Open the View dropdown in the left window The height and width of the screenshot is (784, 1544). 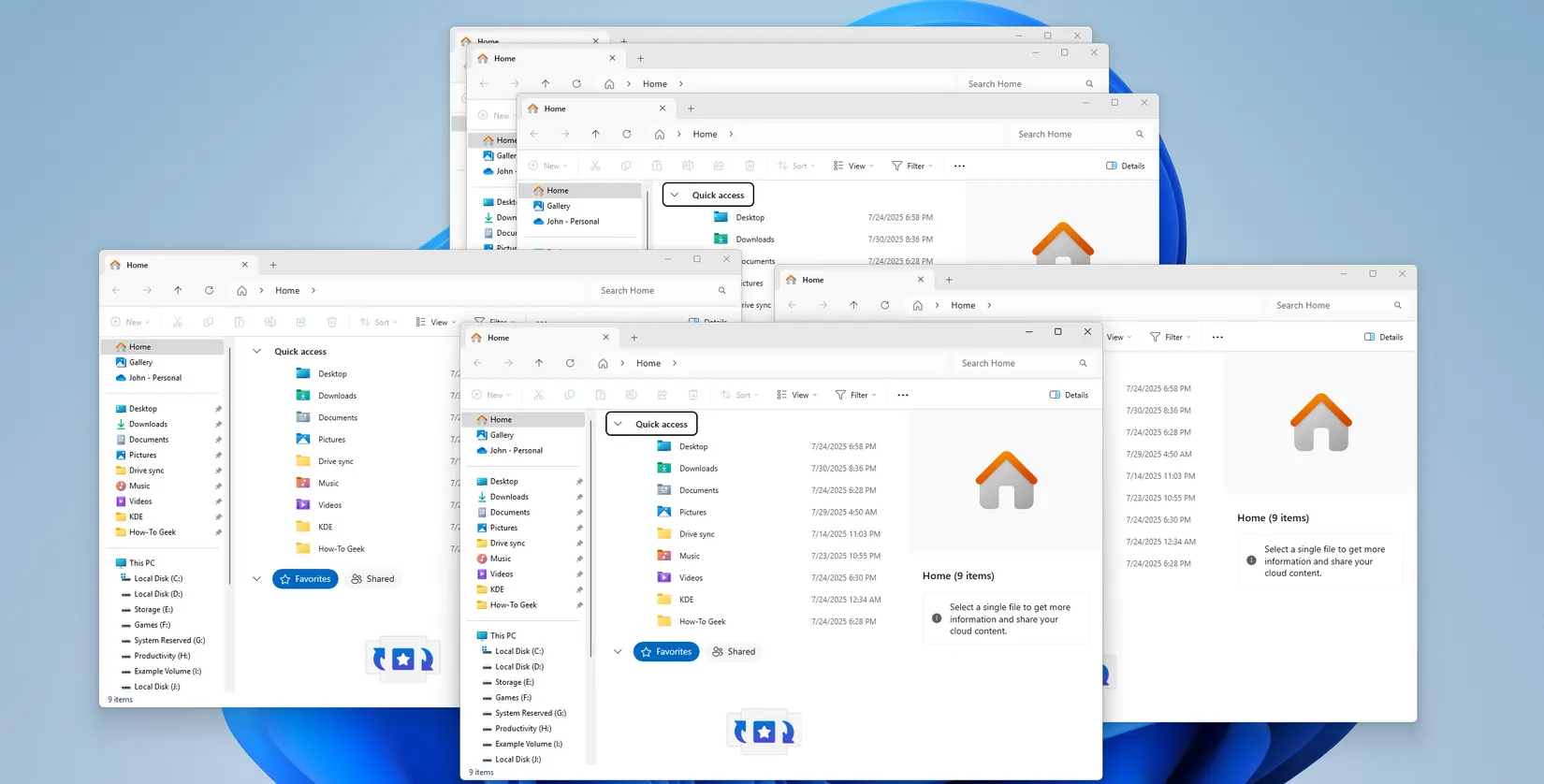pyautogui.click(x=436, y=322)
